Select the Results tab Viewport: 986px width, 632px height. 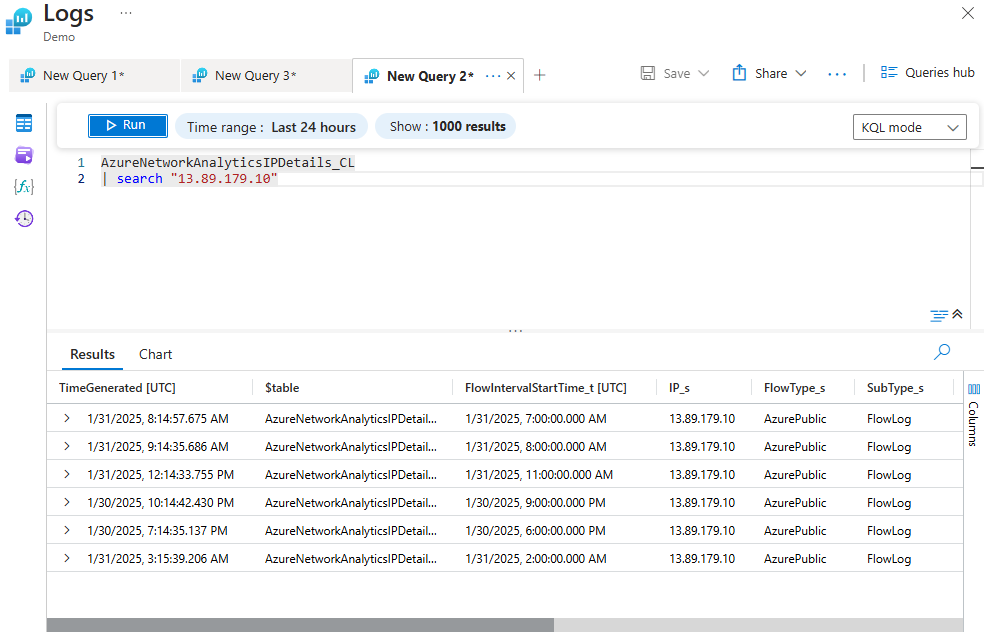(x=92, y=354)
